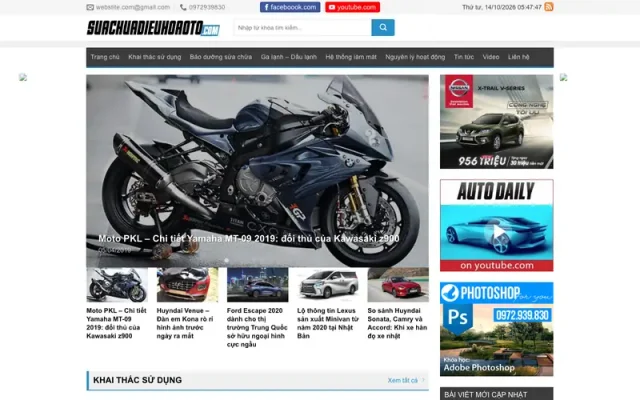The height and width of the screenshot is (400, 640).
Task: Click the phone number 0972939830
Action: tap(207, 7)
